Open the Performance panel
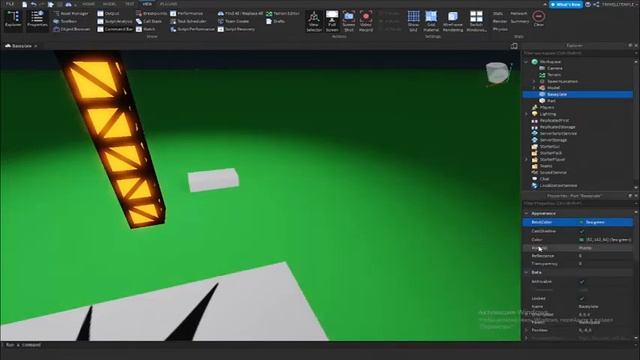Image resolution: width=640 pixels, height=360 pixels. [187, 13]
